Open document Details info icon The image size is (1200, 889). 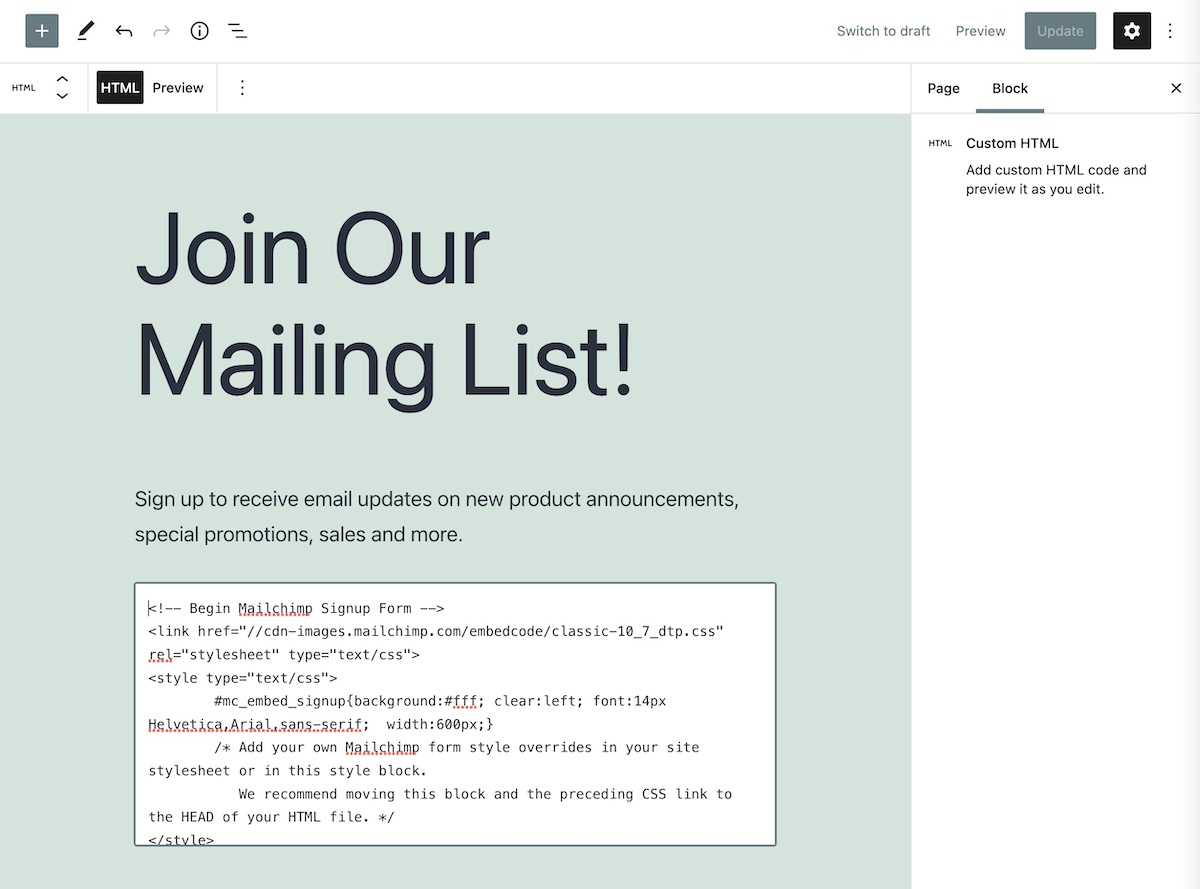[x=200, y=31]
